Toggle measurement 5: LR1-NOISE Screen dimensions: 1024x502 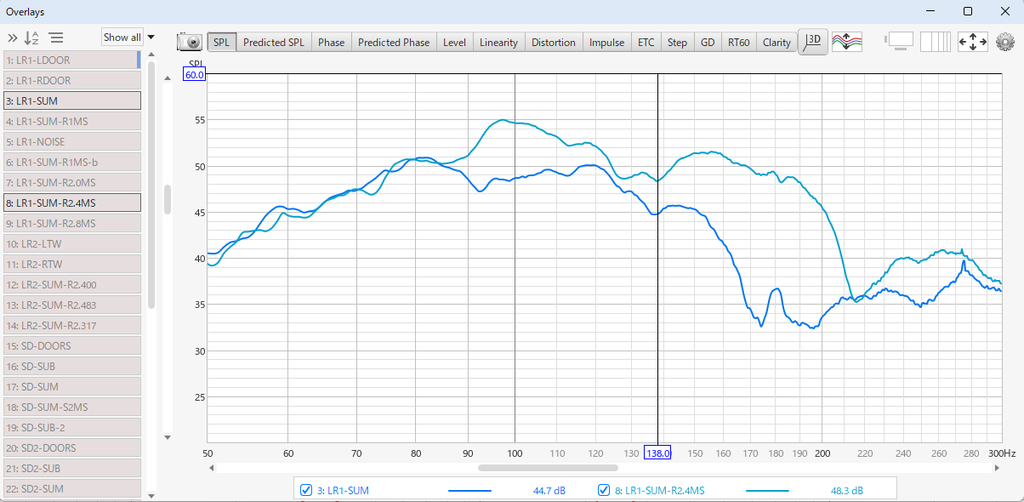[x=72, y=142]
